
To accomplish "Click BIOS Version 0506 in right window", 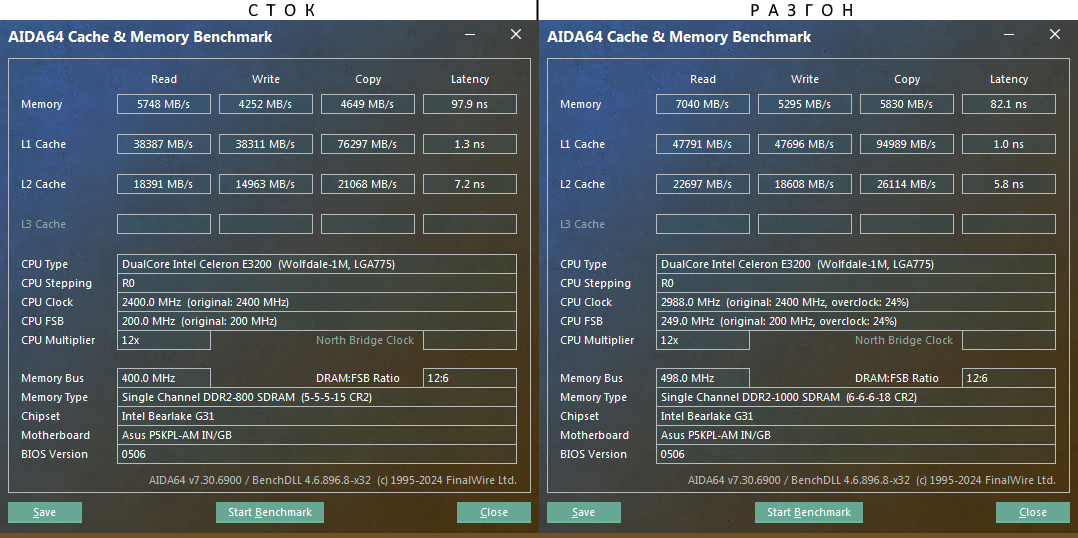I will (x=856, y=454).
